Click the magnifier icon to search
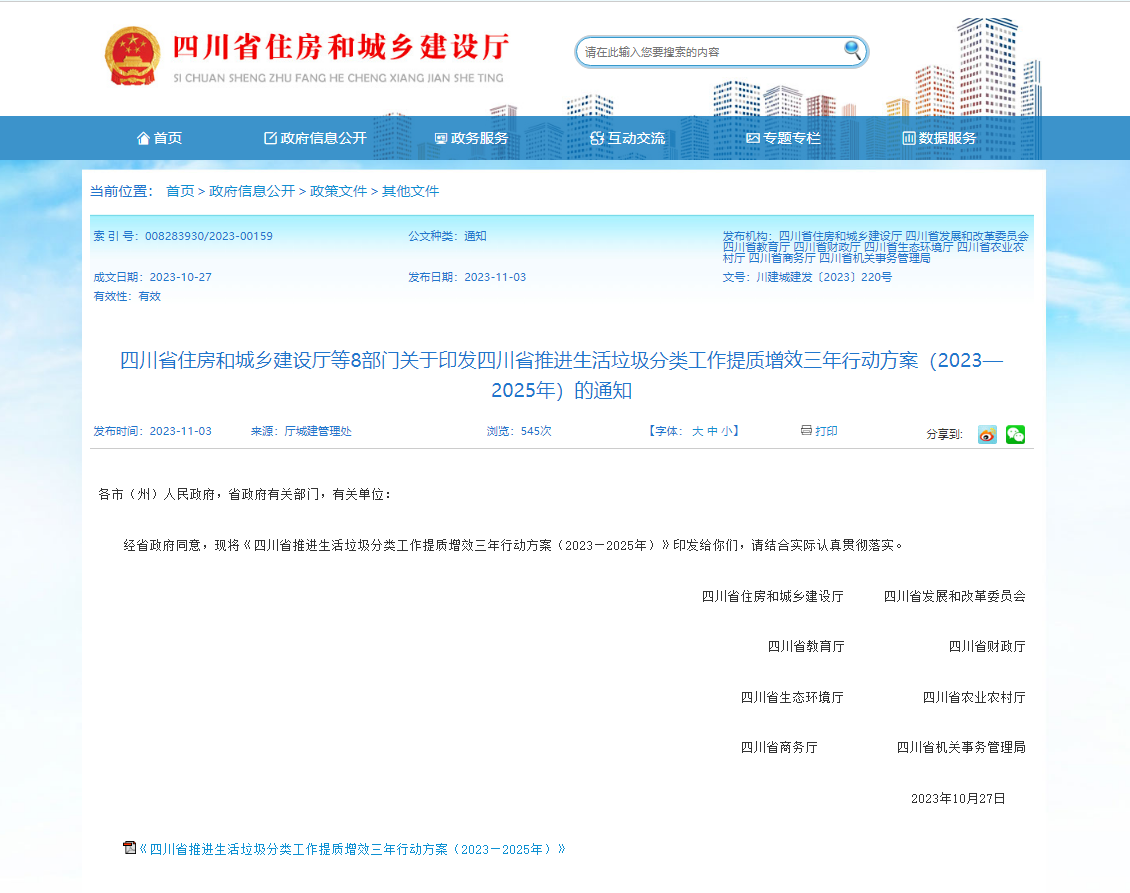 pos(851,50)
